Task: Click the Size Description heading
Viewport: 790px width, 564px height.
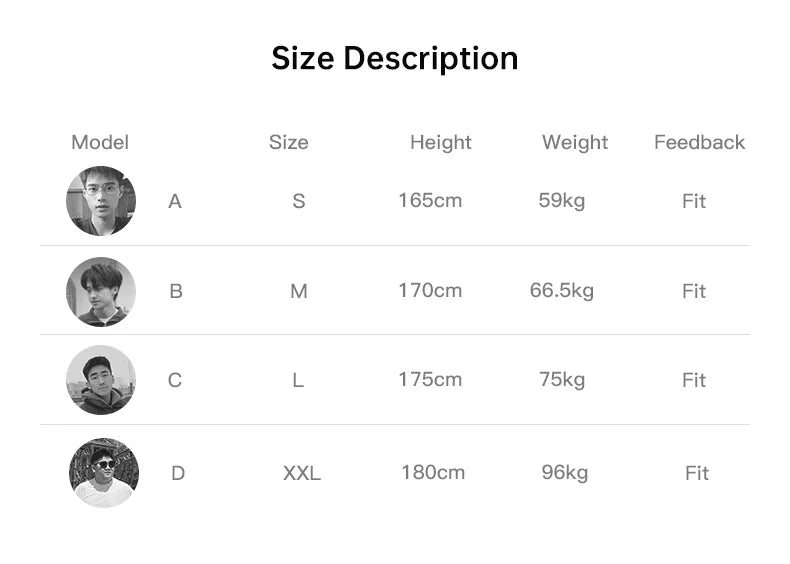Action: 395,58
